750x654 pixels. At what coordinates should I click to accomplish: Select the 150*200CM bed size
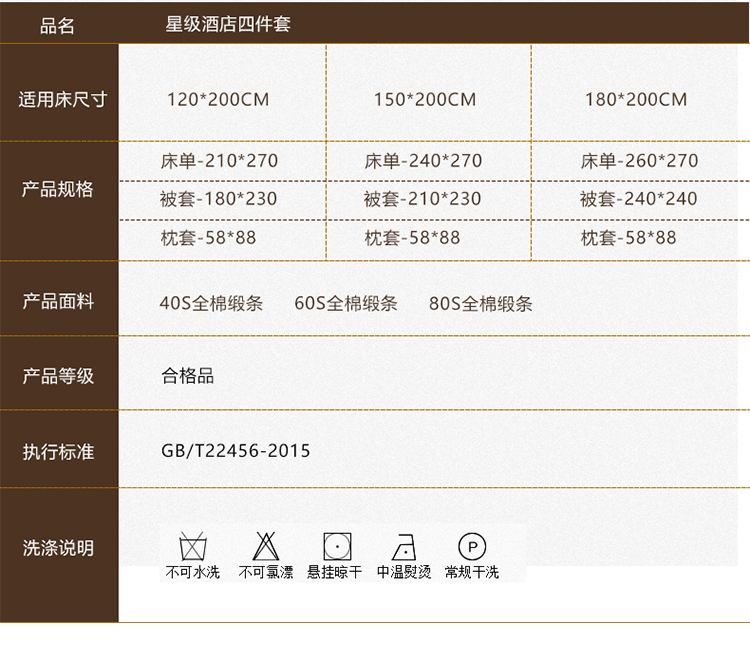click(425, 99)
